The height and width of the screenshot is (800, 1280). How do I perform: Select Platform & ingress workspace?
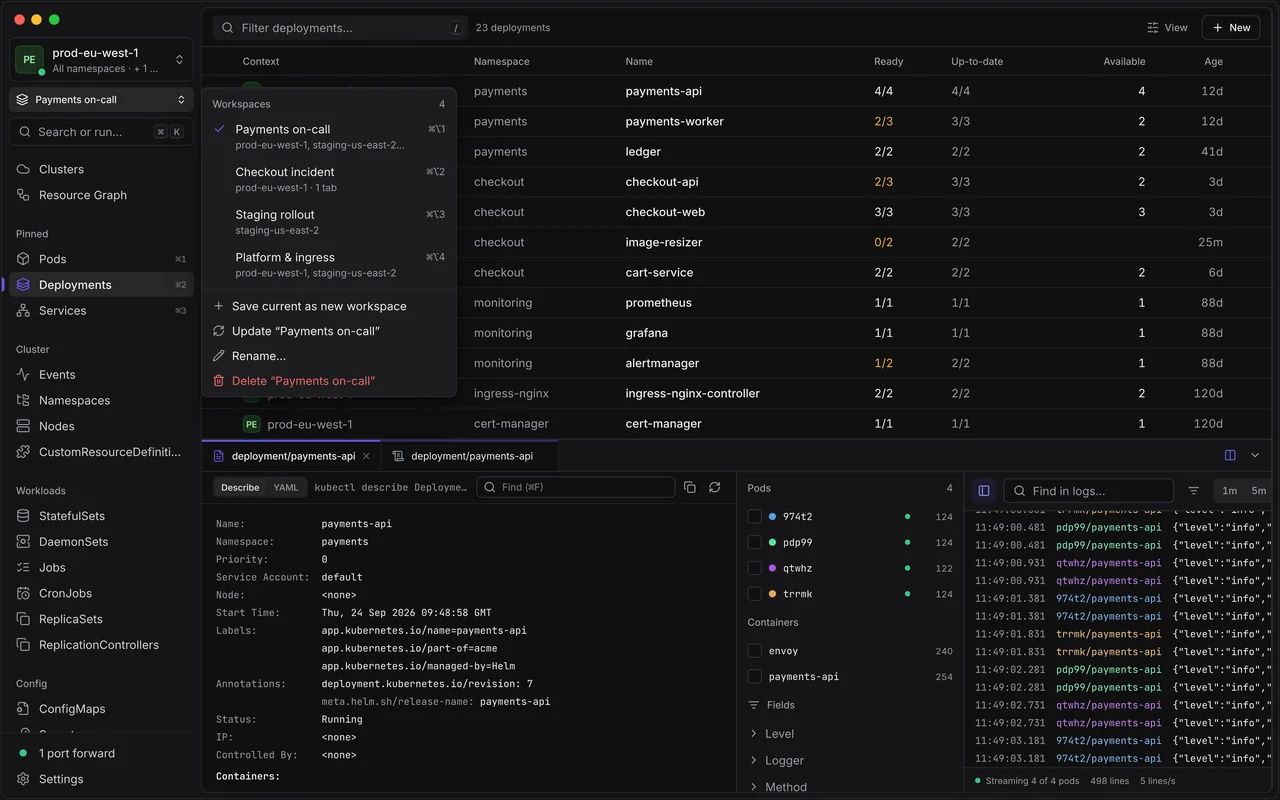(x=329, y=265)
